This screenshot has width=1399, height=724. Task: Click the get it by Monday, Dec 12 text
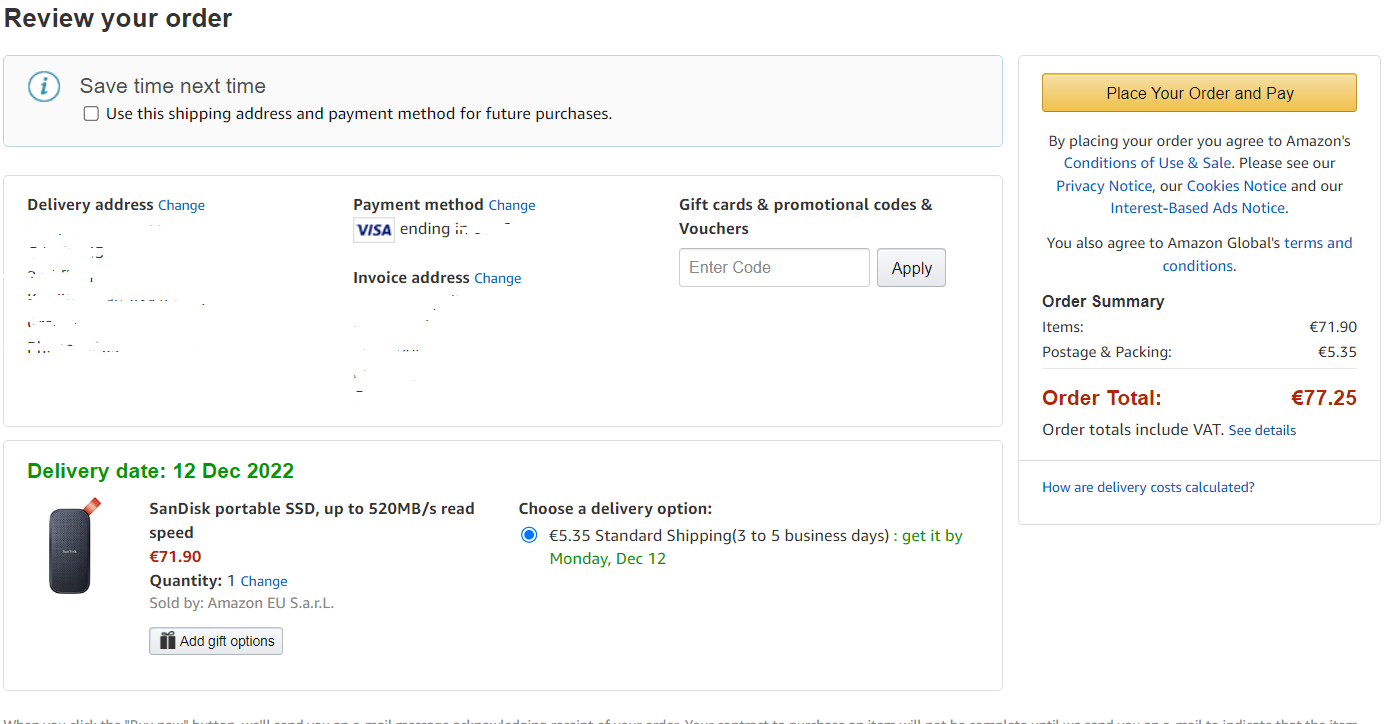[x=756, y=547]
